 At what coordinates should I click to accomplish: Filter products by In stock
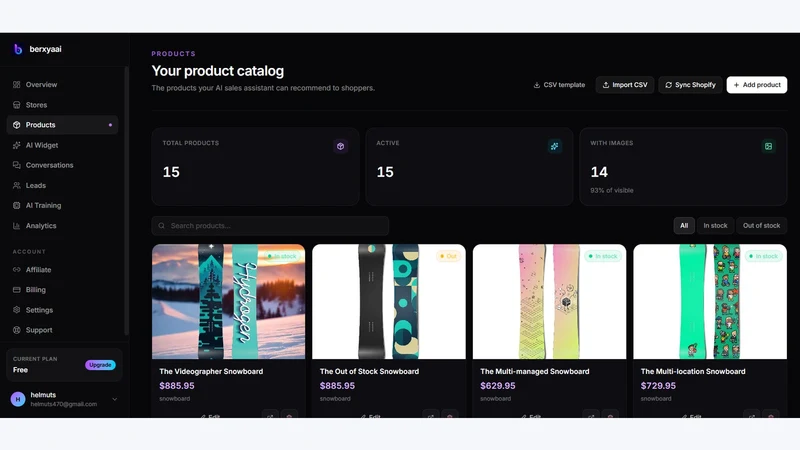pos(715,226)
